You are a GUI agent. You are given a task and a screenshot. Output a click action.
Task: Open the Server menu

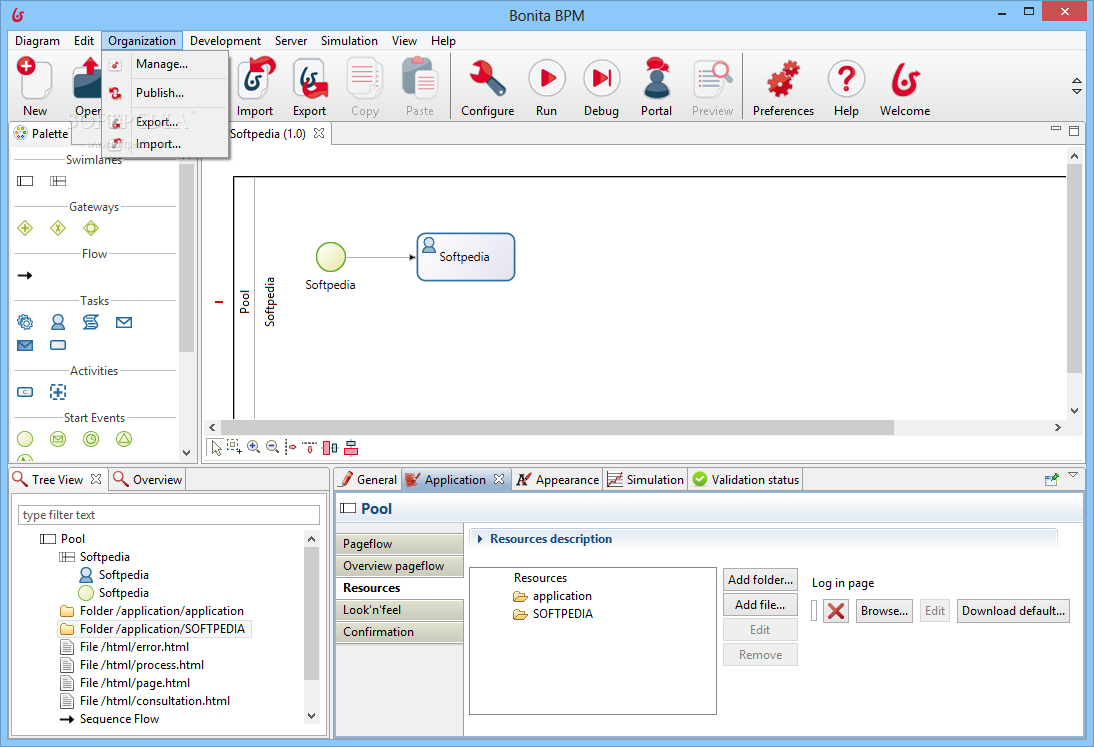coord(291,41)
